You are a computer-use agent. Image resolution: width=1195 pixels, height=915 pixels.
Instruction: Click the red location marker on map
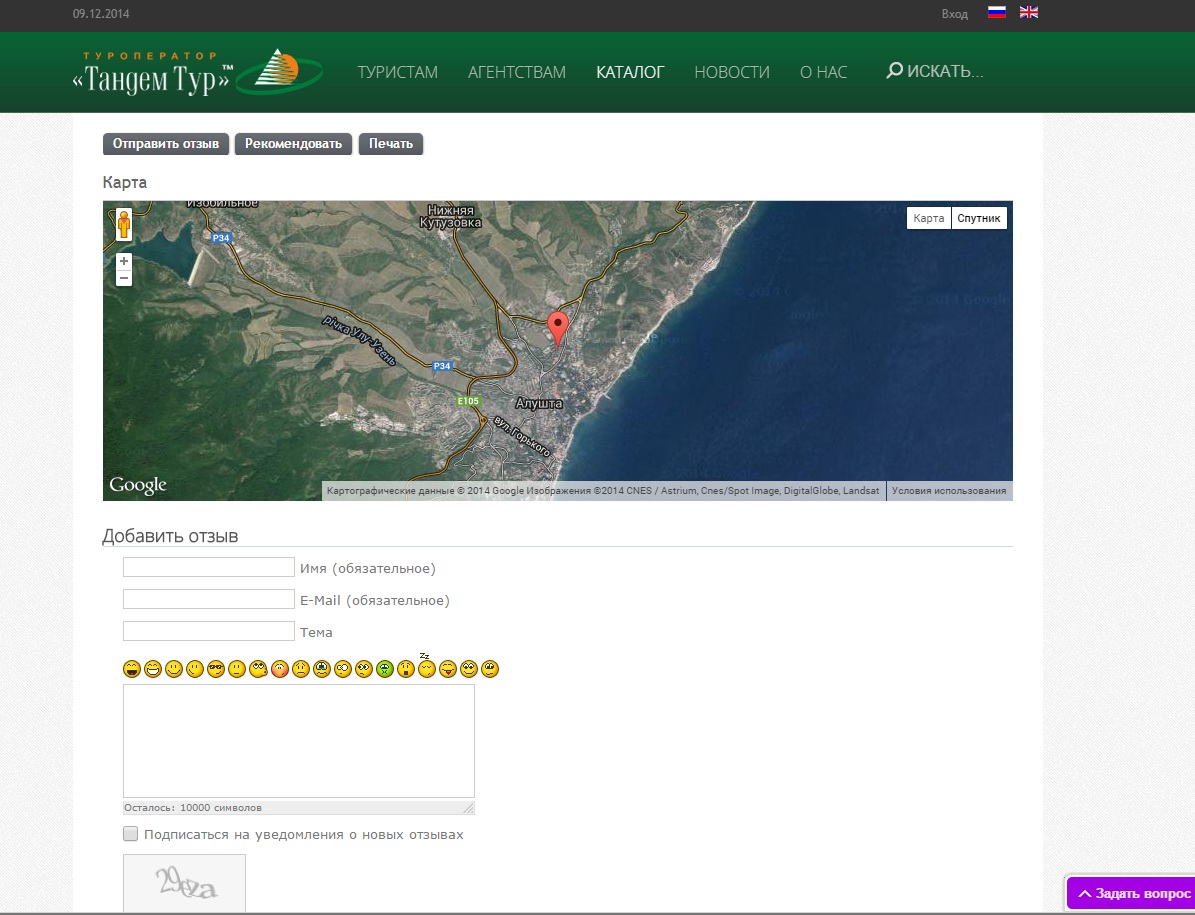(558, 327)
